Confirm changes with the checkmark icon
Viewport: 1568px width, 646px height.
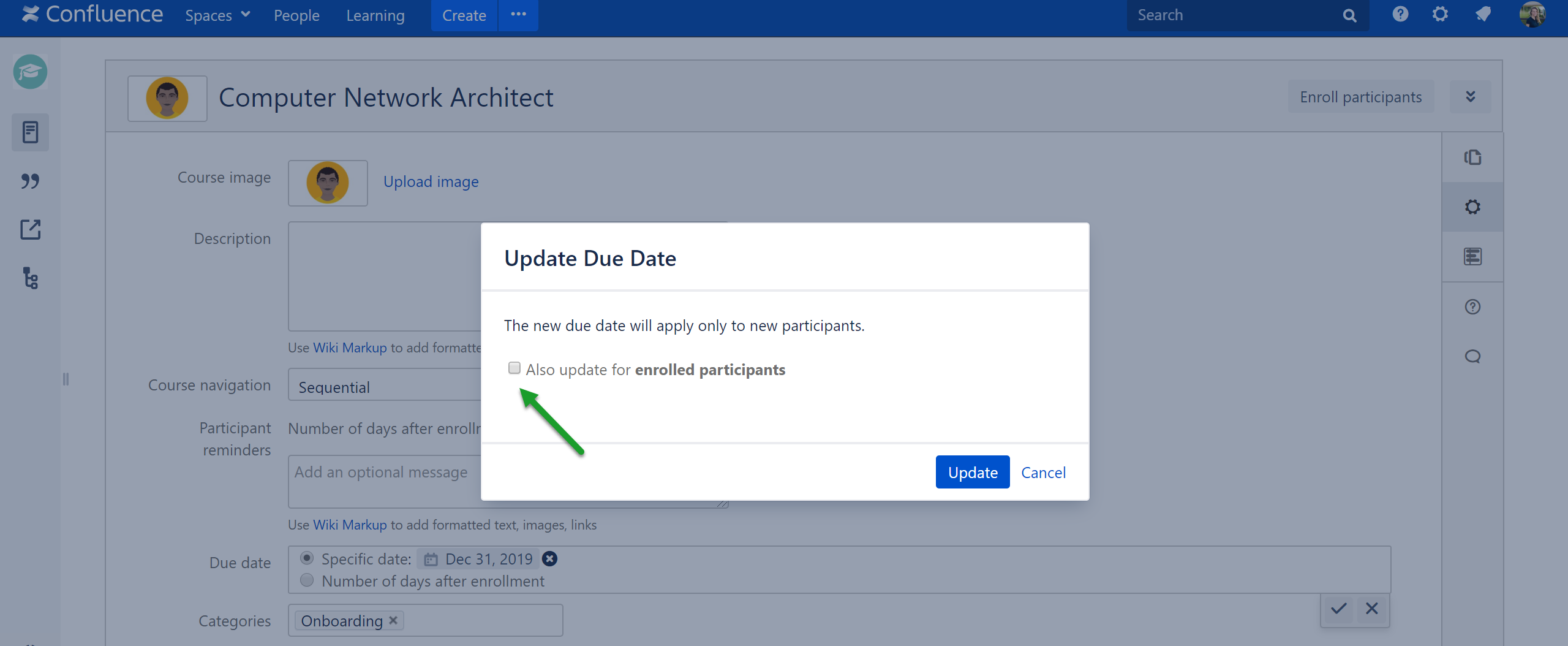pos(1339,609)
